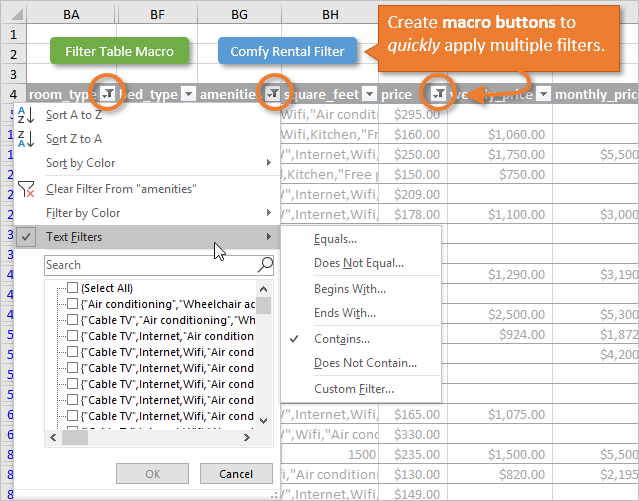639x501 pixels.
Task: Click the search magnifier icon
Action: click(265, 265)
